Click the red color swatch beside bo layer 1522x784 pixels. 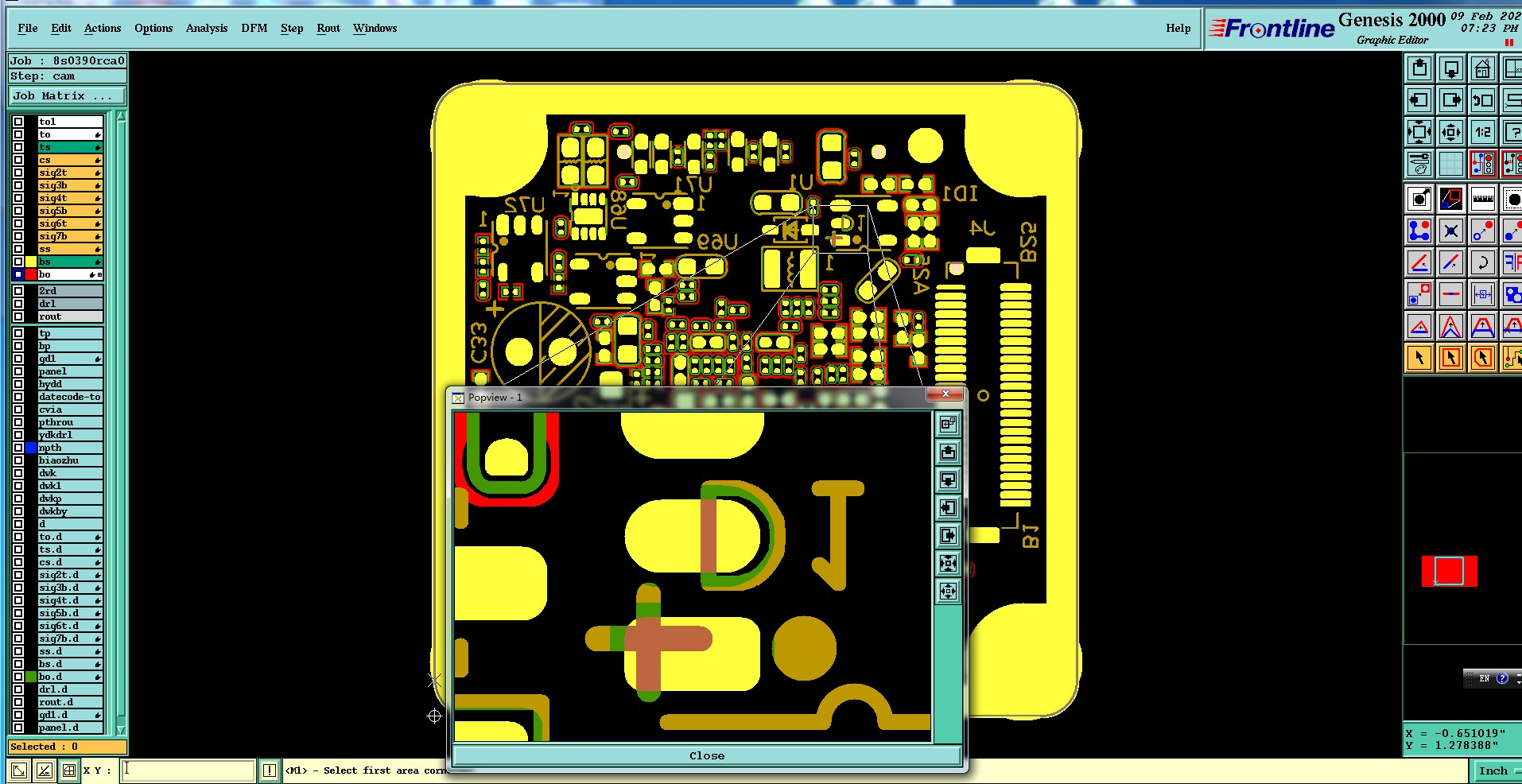coord(31,274)
